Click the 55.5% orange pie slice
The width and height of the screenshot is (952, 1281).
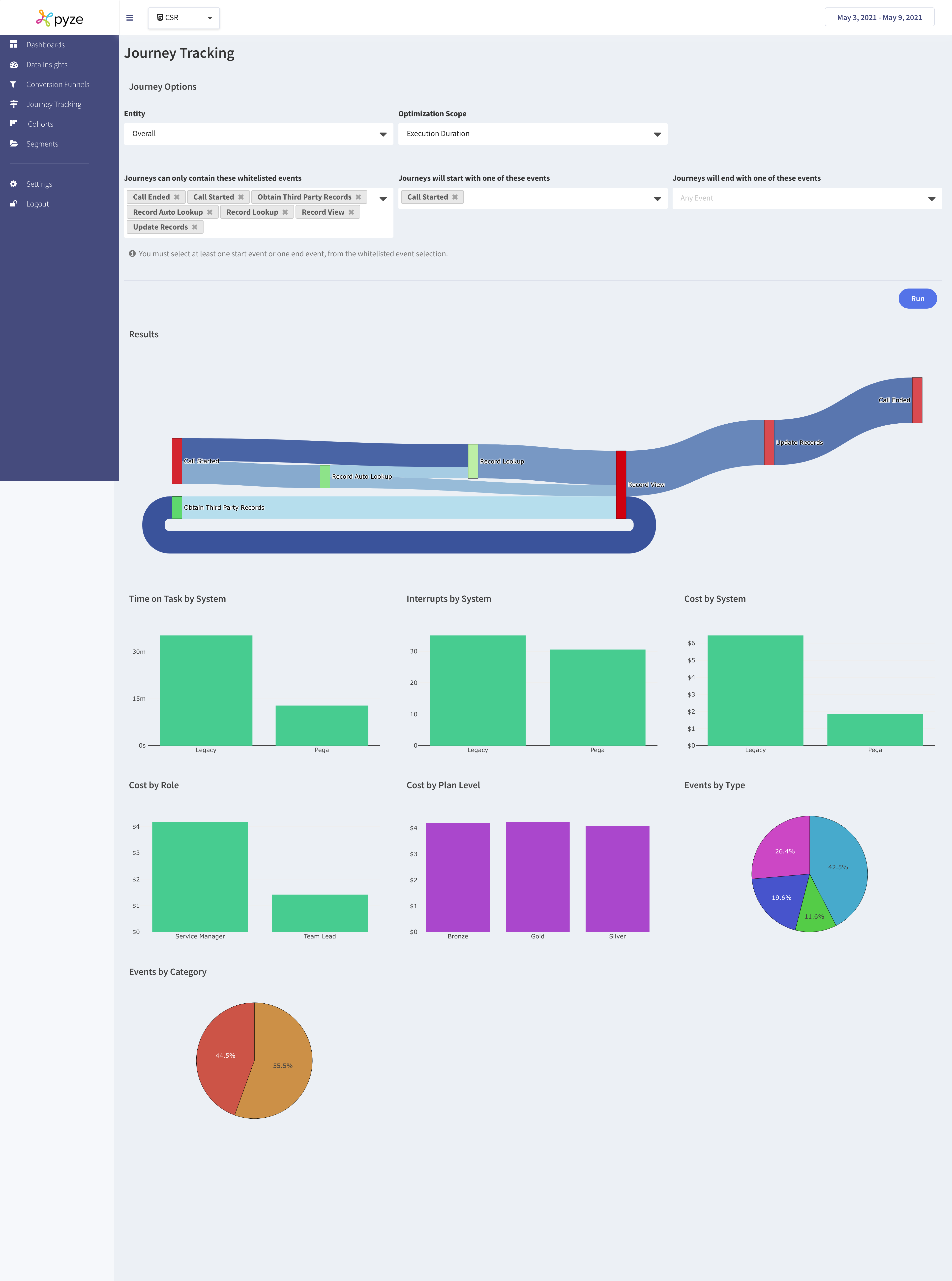(x=283, y=1066)
